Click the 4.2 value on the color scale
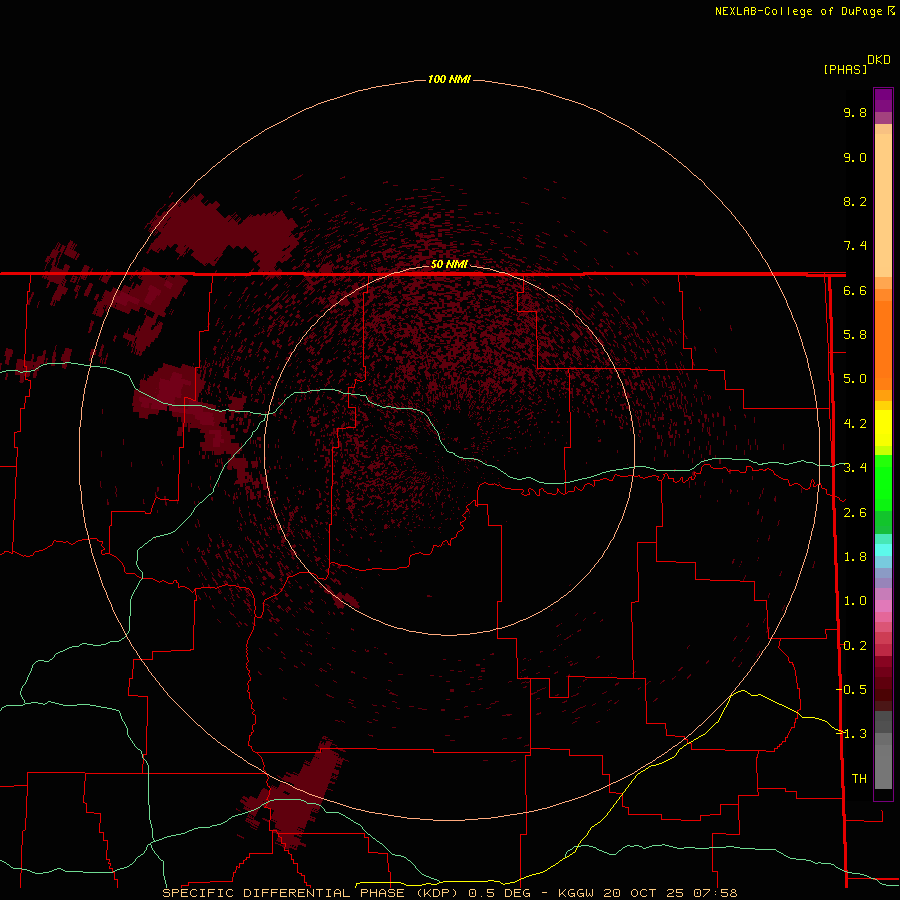 pos(855,424)
